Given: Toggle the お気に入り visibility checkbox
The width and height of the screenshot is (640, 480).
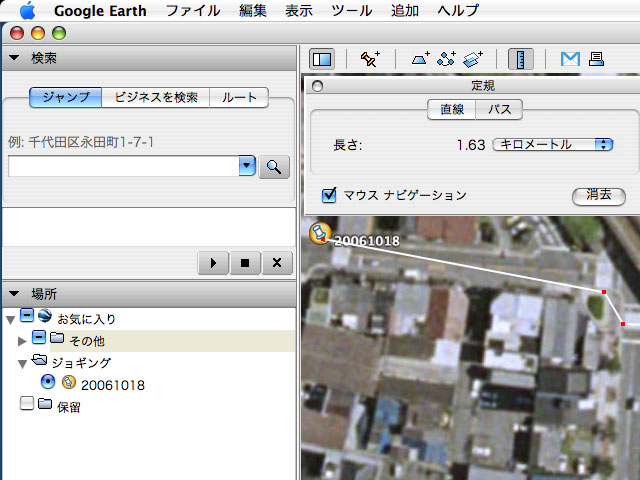Looking at the screenshot, I should click(x=27, y=316).
